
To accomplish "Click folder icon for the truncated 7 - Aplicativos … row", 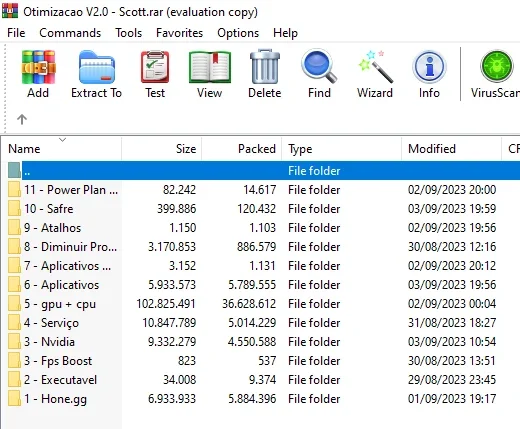I will tap(14, 266).
